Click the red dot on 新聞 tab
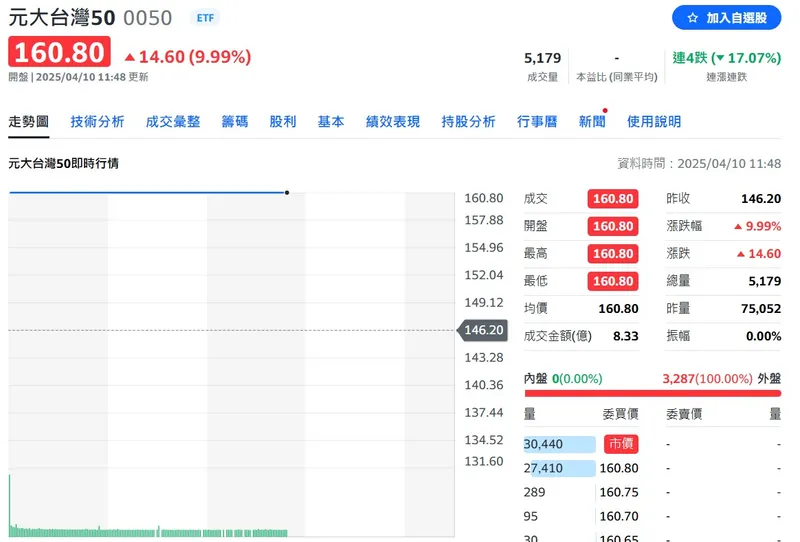 point(605,111)
